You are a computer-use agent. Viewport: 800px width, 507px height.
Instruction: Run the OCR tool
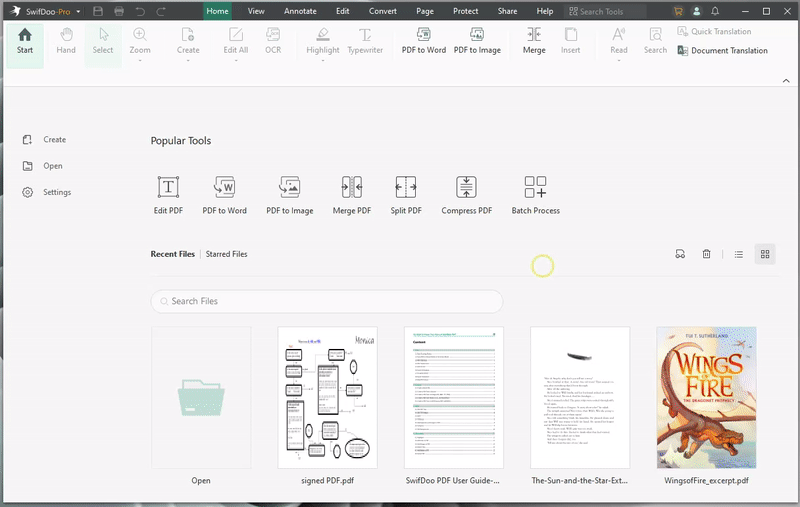coord(273,41)
